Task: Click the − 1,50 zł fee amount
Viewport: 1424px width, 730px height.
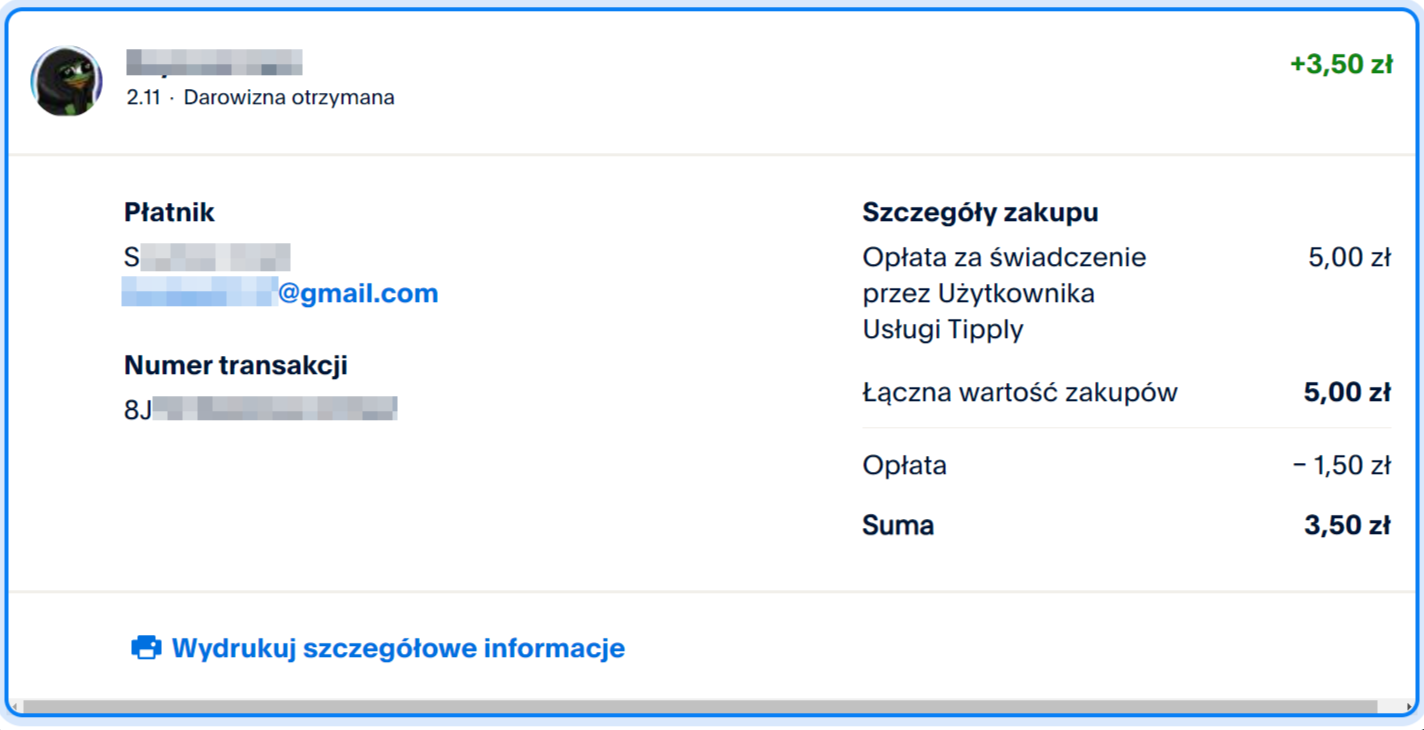Action: pos(1341,465)
